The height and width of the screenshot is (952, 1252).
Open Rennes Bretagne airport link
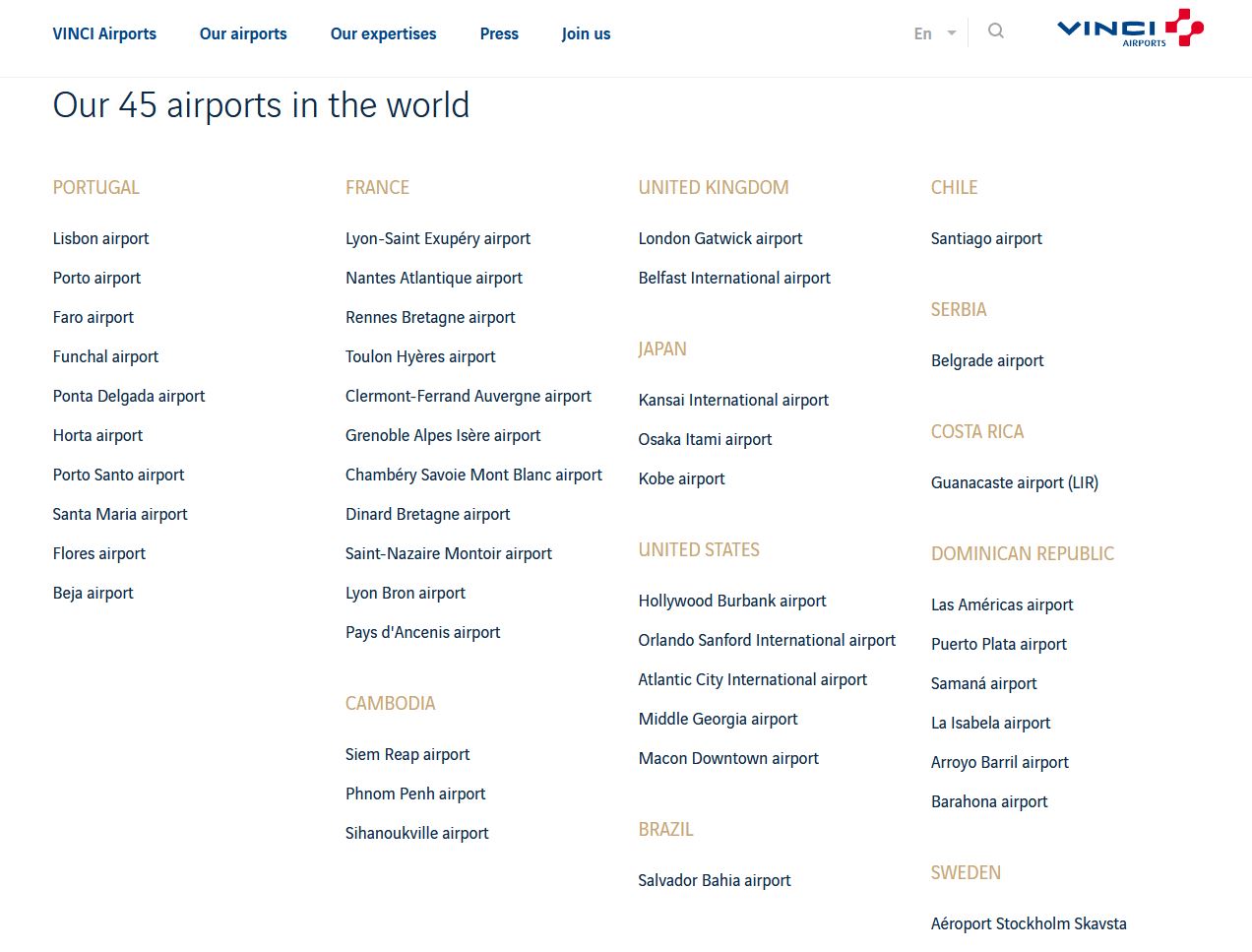430,317
